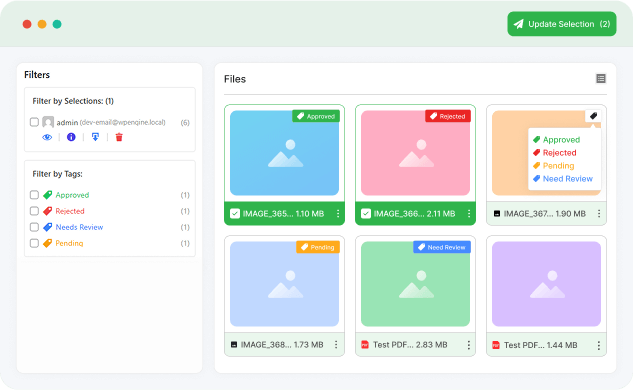Toggle the Needs Review filter checkbox
Viewport: 633px width, 390px height.
click(x=34, y=227)
